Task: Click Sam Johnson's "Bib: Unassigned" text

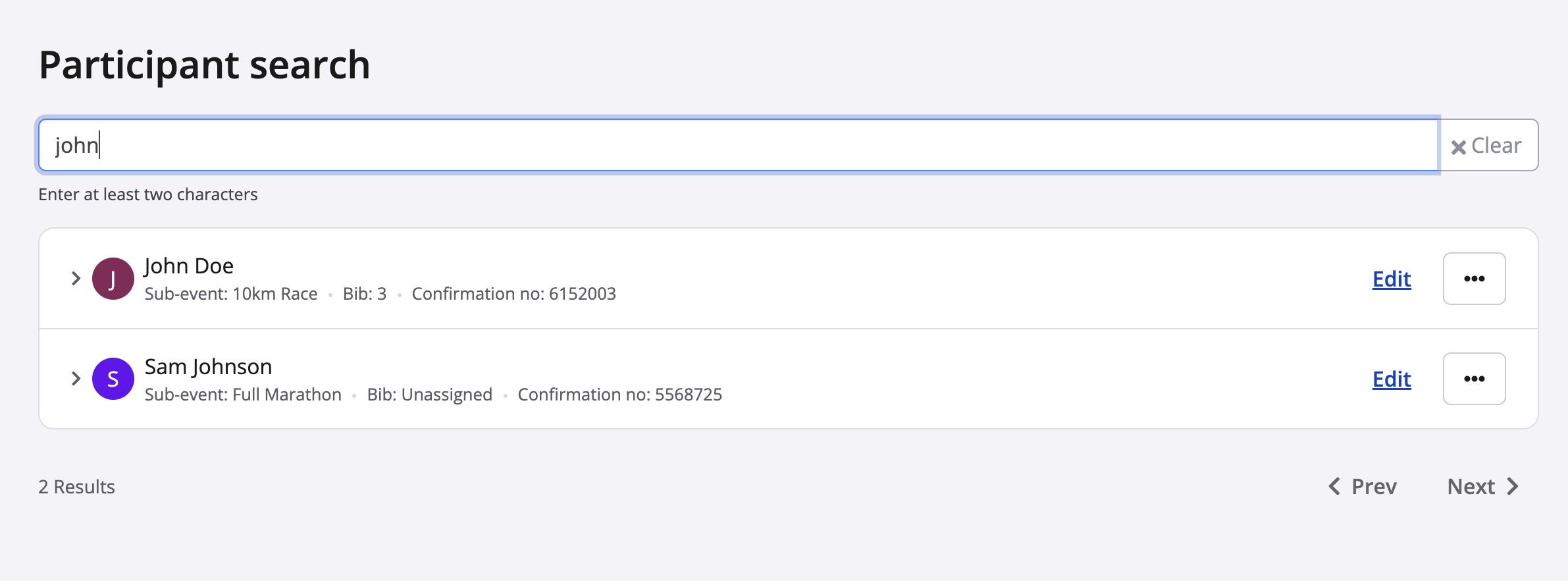Action: (x=429, y=395)
